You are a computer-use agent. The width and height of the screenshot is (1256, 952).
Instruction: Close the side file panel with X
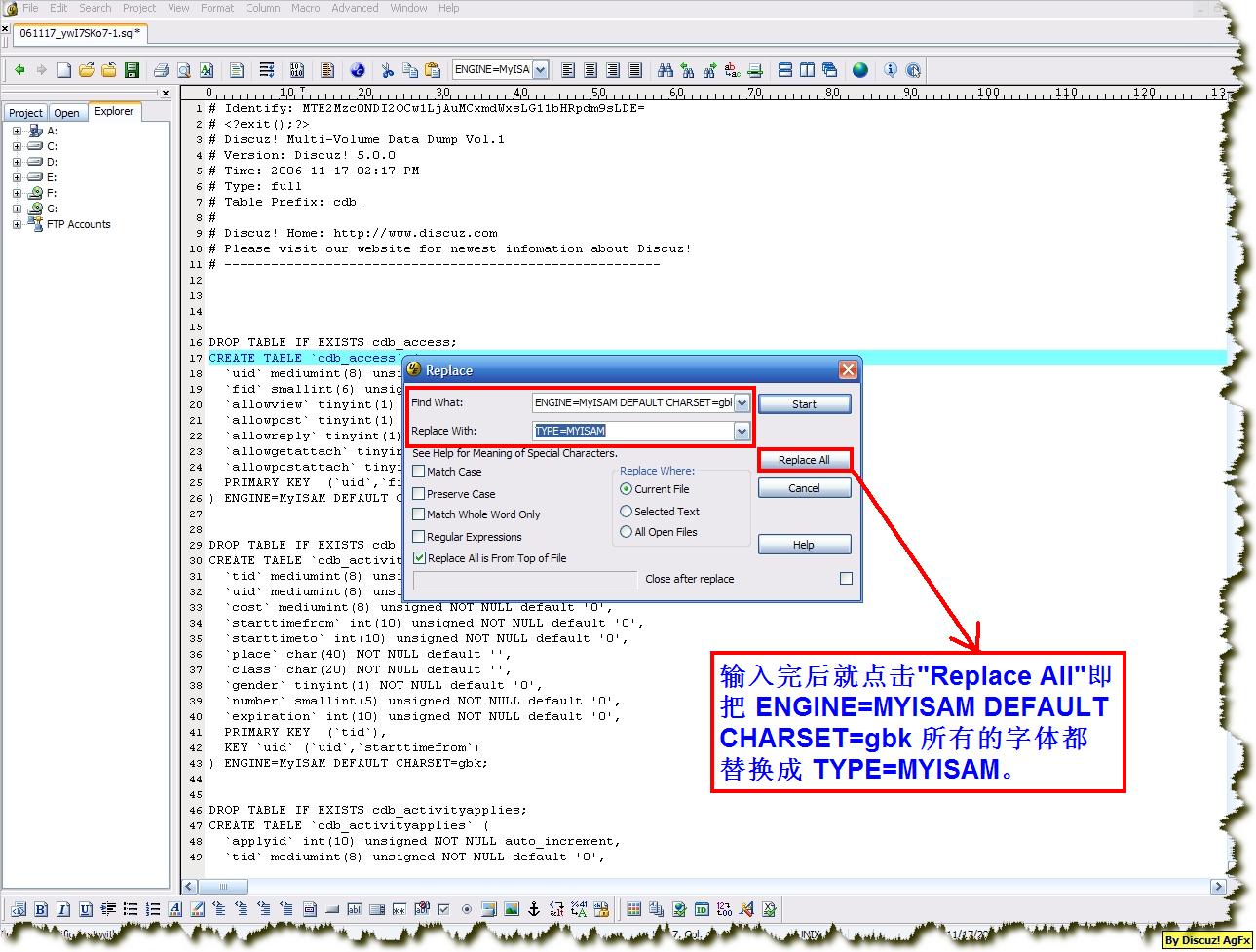click(x=165, y=94)
